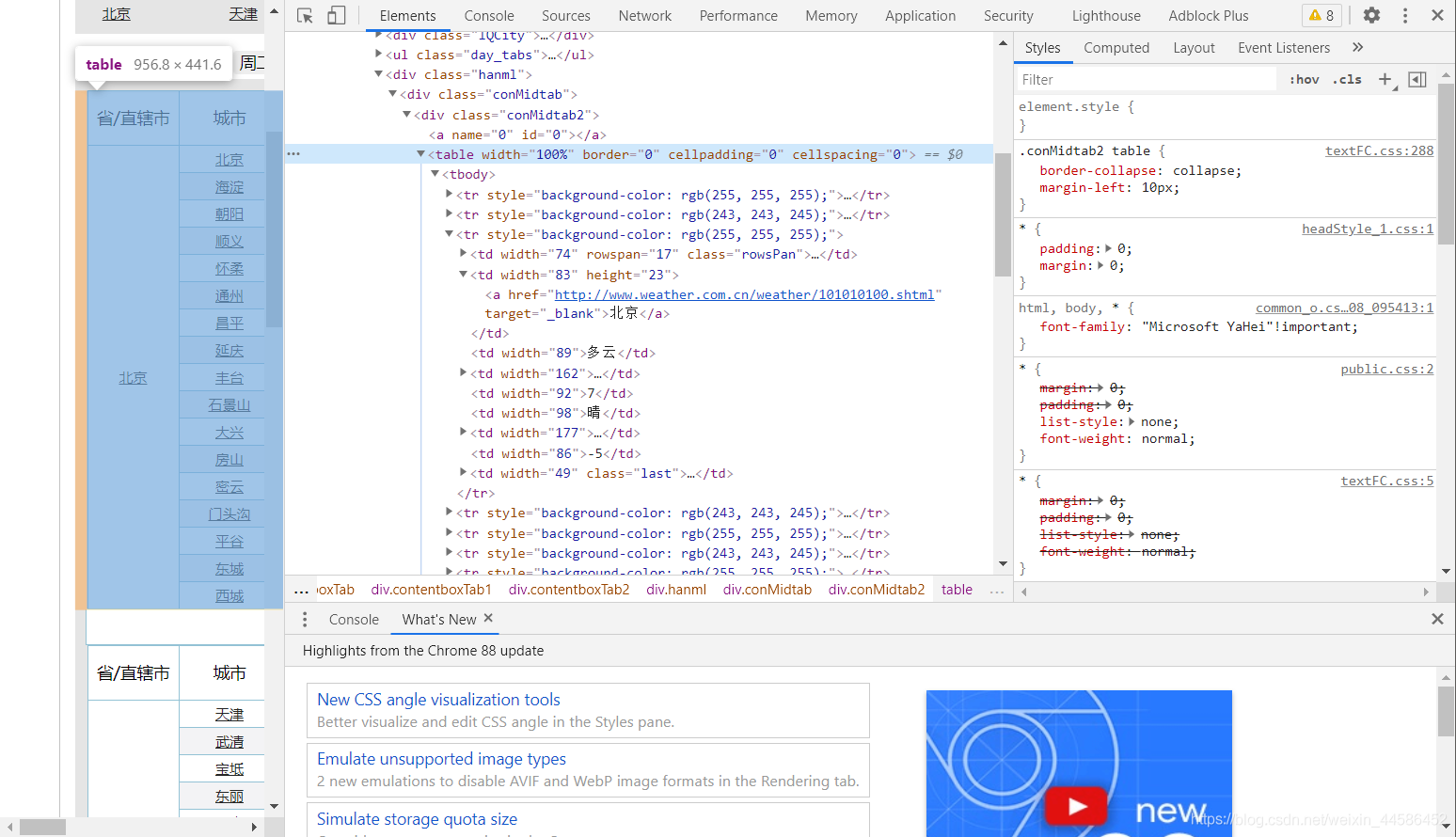Collapse the td width 83 node
Viewport: 1456px width, 837px height.
tap(464, 275)
